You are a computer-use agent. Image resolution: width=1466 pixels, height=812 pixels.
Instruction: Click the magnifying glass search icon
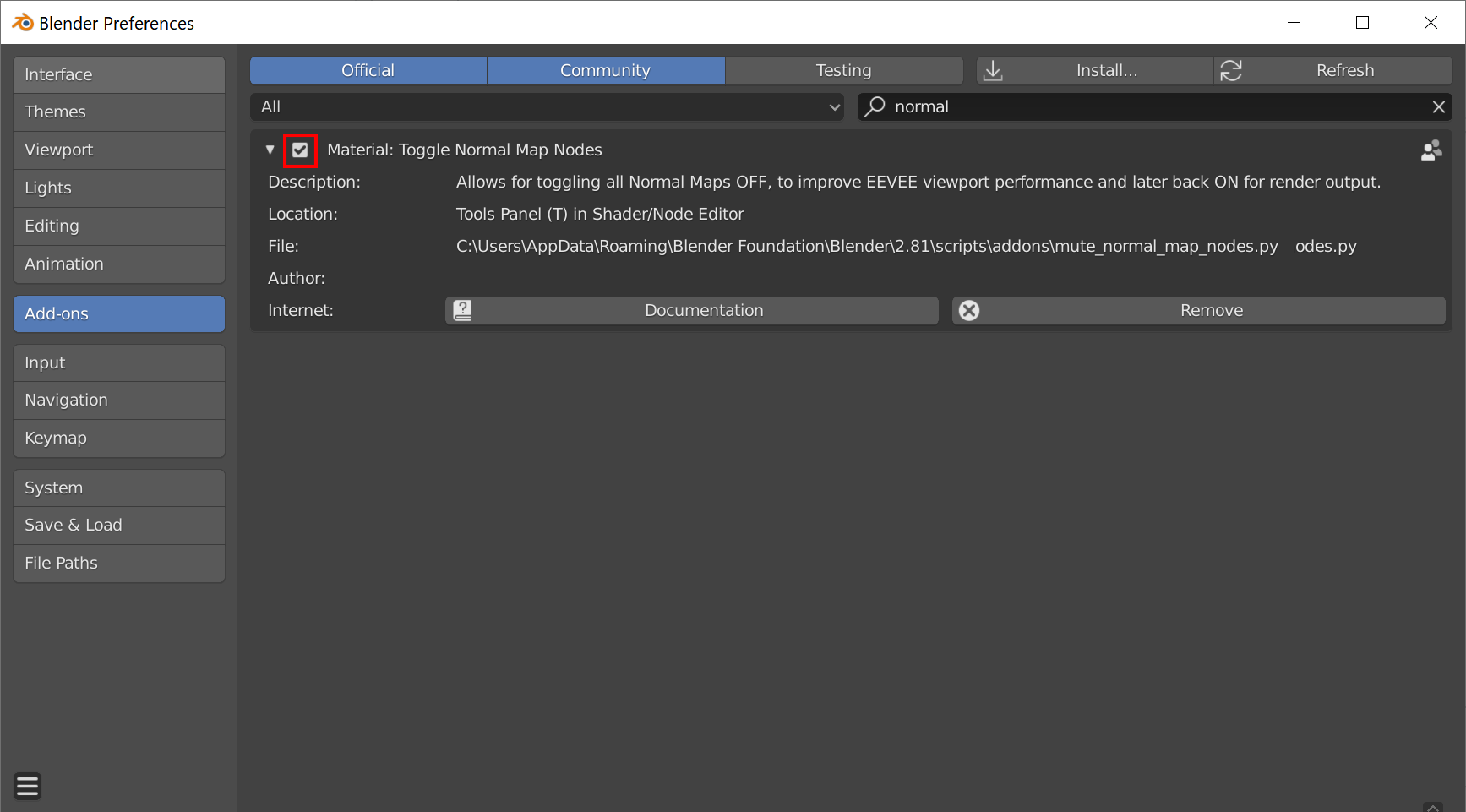tap(874, 106)
